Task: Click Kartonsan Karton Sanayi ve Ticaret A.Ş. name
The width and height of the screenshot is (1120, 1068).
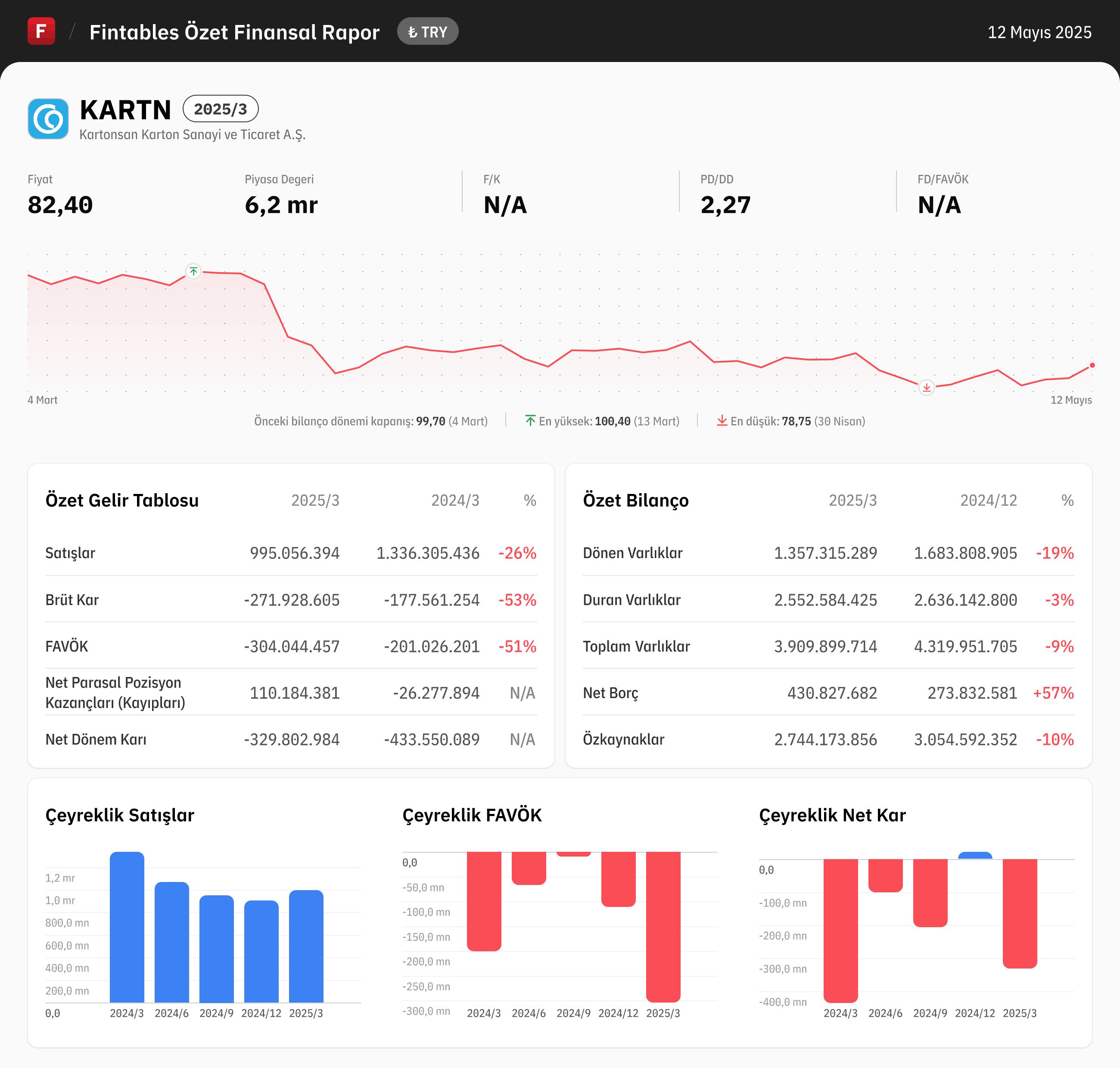Action: (193, 134)
